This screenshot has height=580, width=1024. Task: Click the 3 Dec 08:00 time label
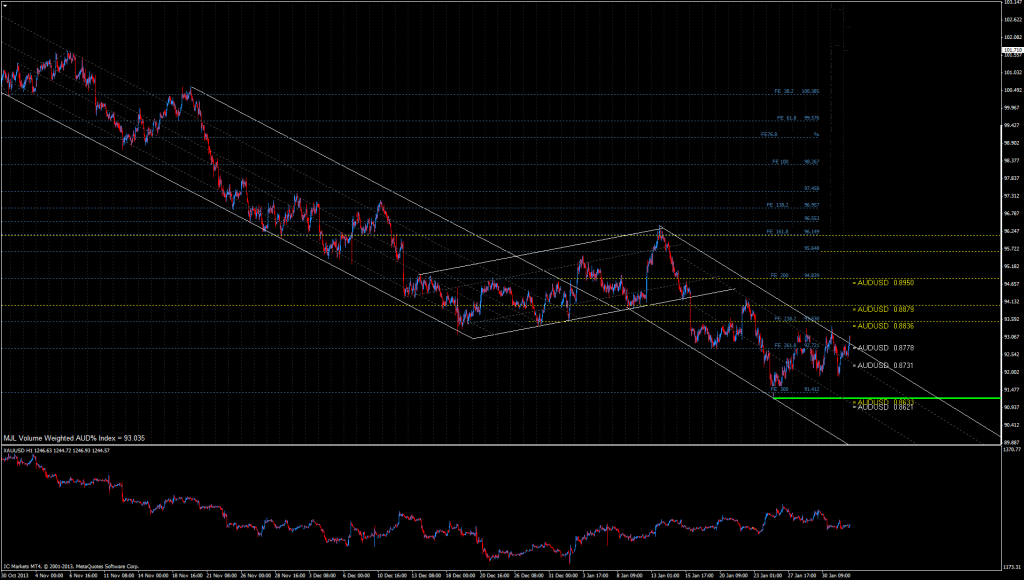tap(325, 575)
